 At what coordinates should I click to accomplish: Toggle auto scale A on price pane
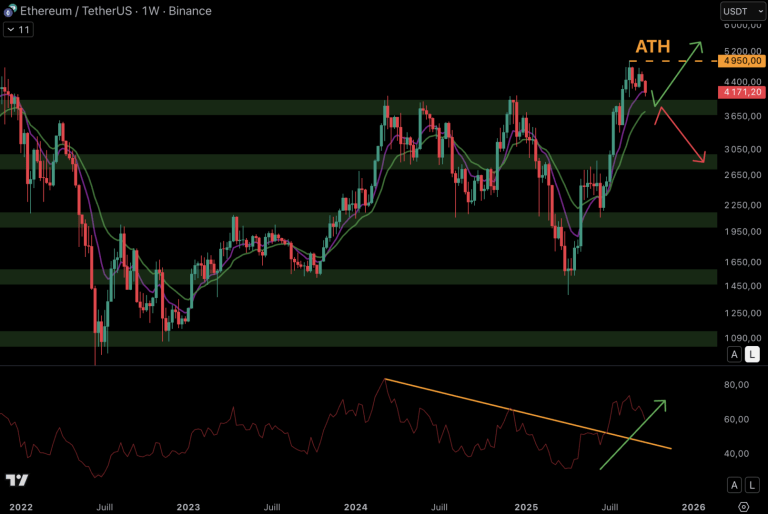click(x=734, y=354)
